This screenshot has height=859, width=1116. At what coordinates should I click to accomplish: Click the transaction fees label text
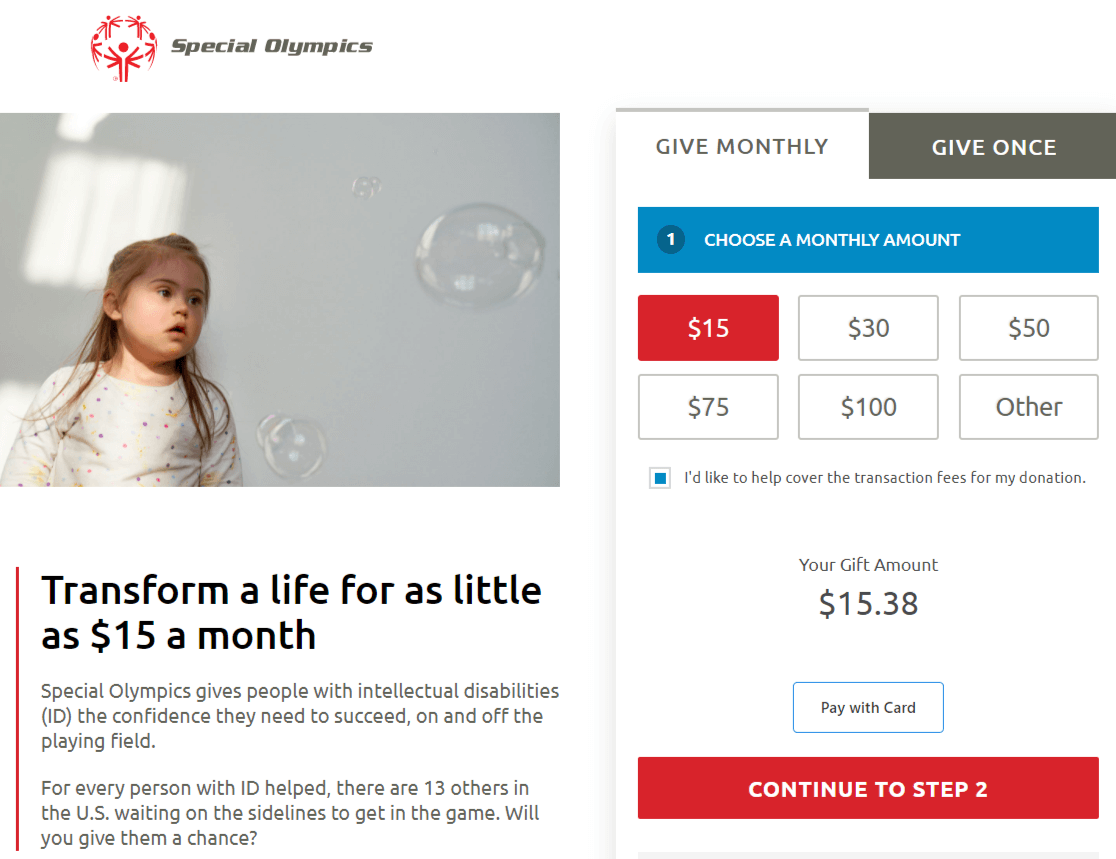(884, 478)
